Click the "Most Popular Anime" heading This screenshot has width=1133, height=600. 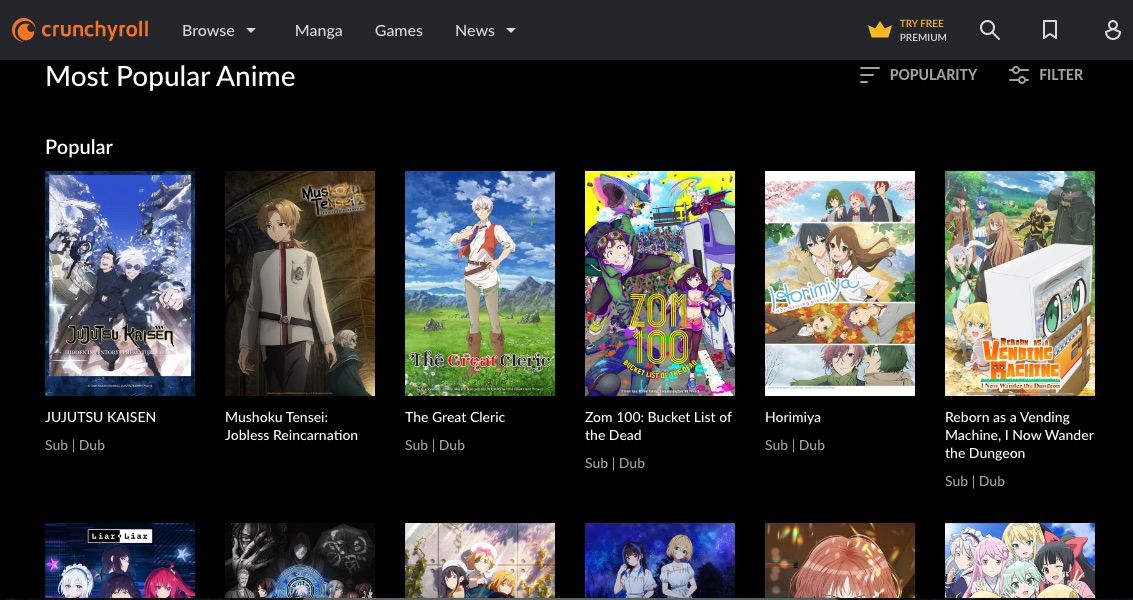tap(170, 76)
